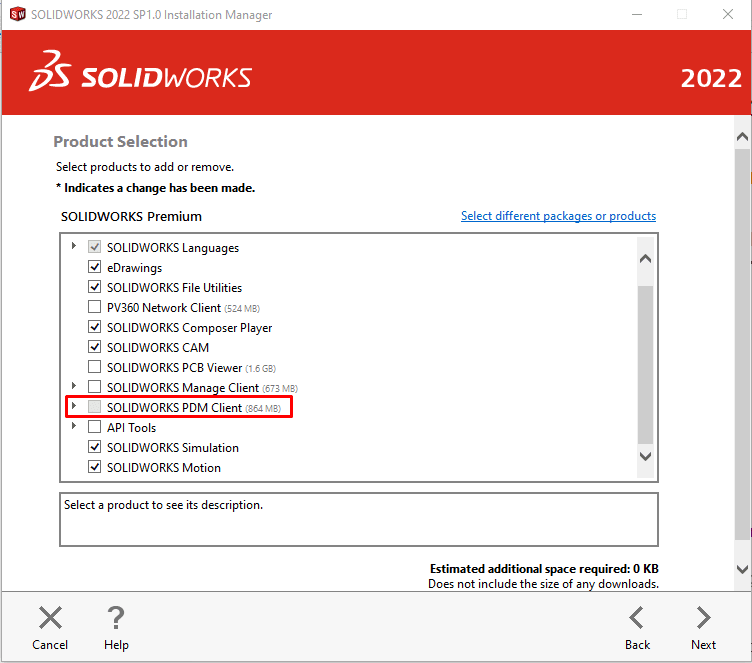This screenshot has height=663, width=752.
Task: Click the Back label
Action: pyautogui.click(x=637, y=645)
